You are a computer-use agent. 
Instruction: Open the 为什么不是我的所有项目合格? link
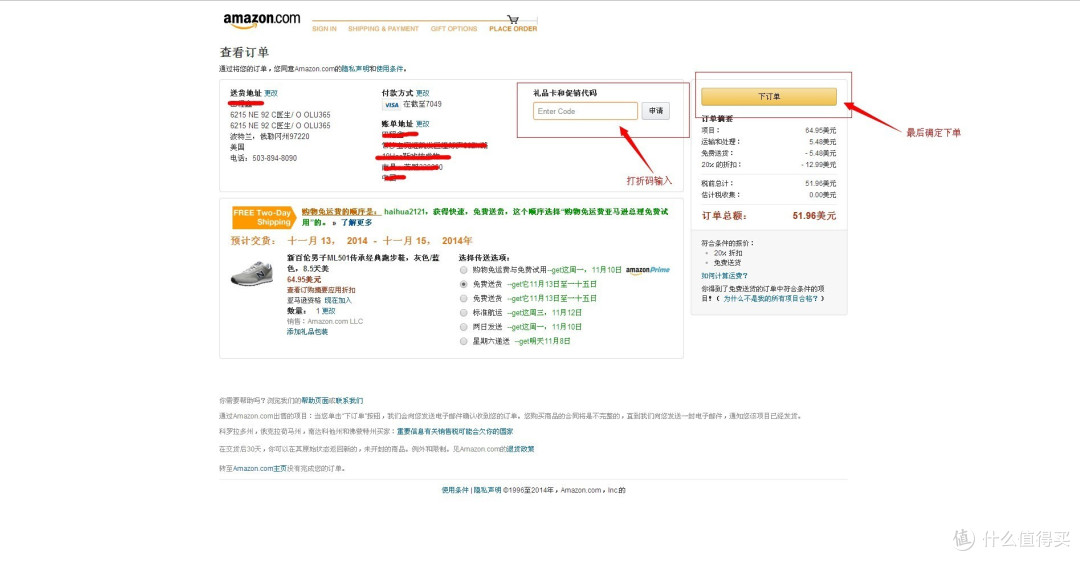tap(771, 298)
